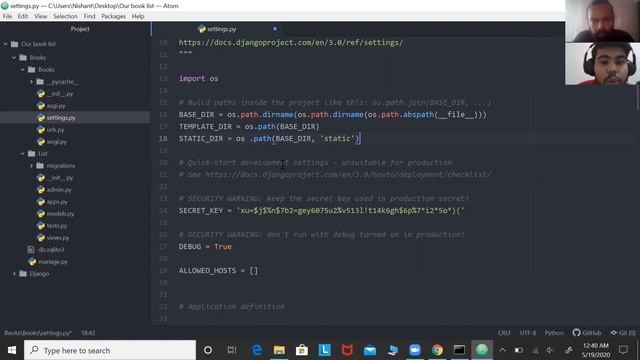The height and width of the screenshot is (360, 640).
Task: Click the ALLOWED_HOSTS line
Action: (x=218, y=271)
